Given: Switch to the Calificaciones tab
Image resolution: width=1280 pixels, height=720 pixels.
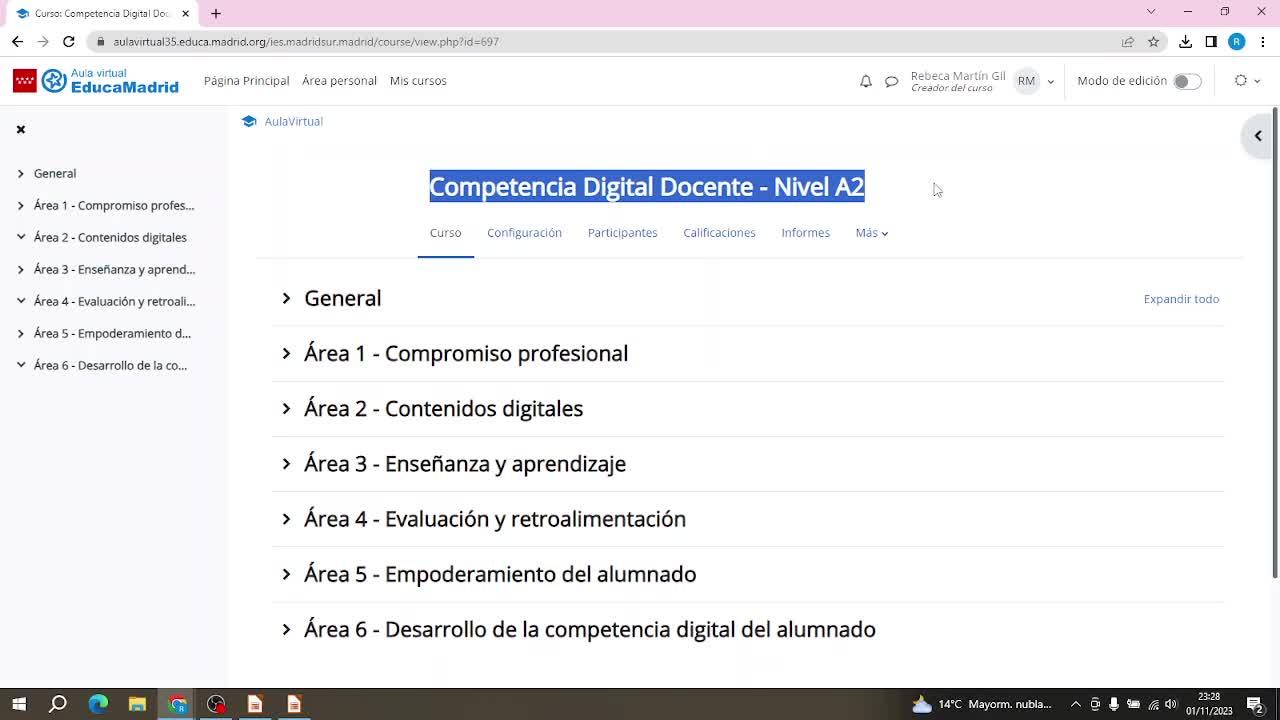Looking at the screenshot, I should (719, 233).
